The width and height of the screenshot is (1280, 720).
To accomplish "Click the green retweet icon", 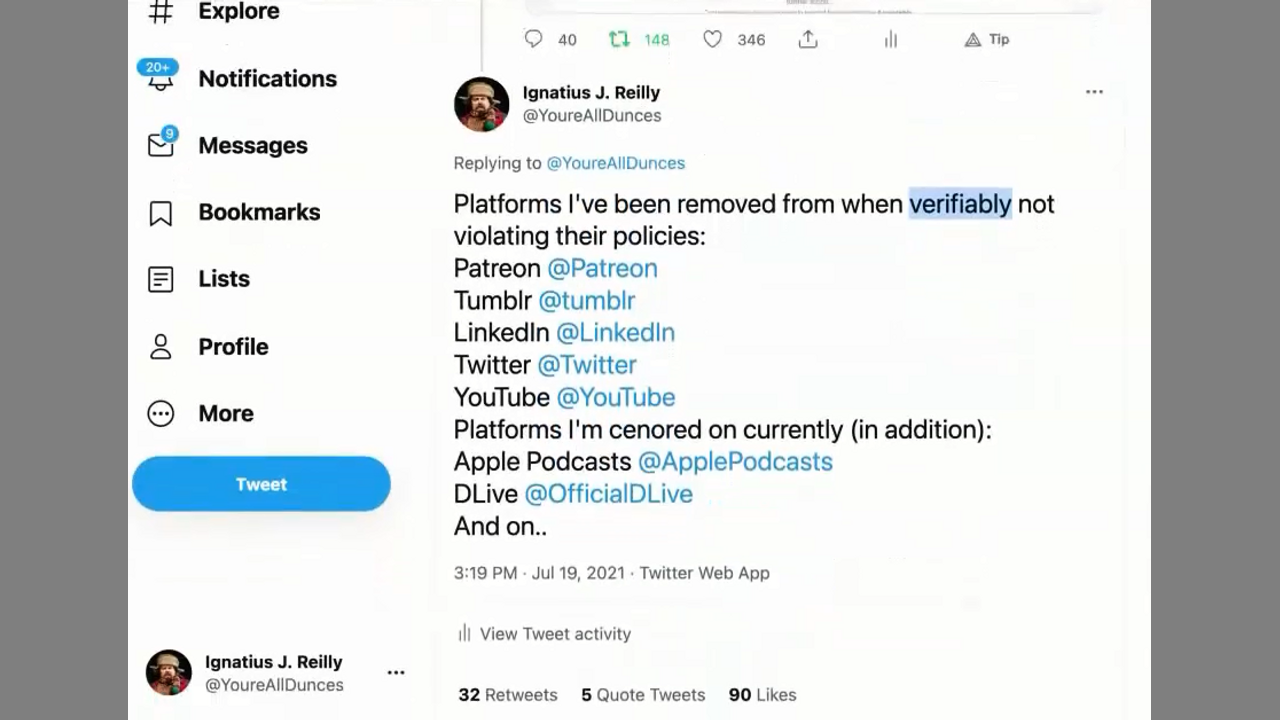I will 619,39.
